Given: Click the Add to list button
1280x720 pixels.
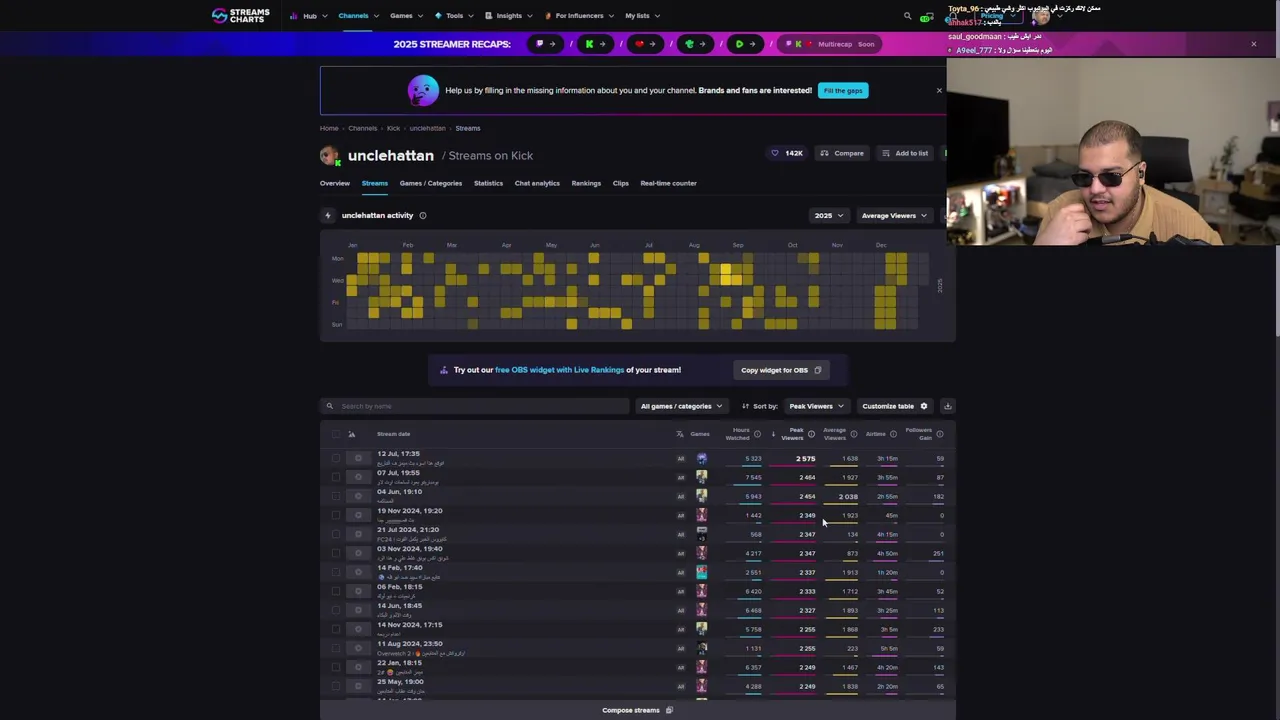Looking at the screenshot, I should tap(905, 153).
